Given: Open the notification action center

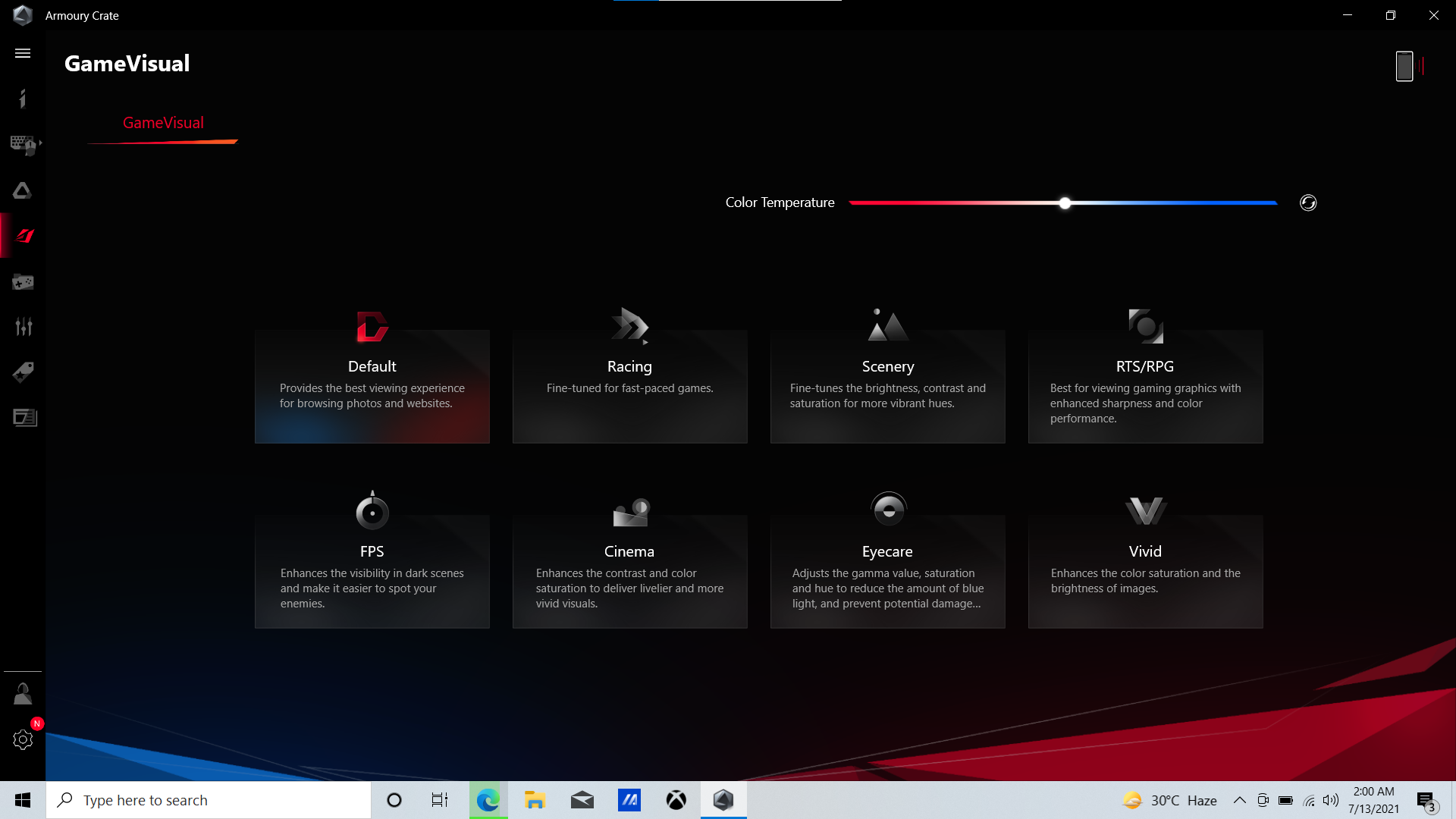Looking at the screenshot, I should click(1426, 801).
